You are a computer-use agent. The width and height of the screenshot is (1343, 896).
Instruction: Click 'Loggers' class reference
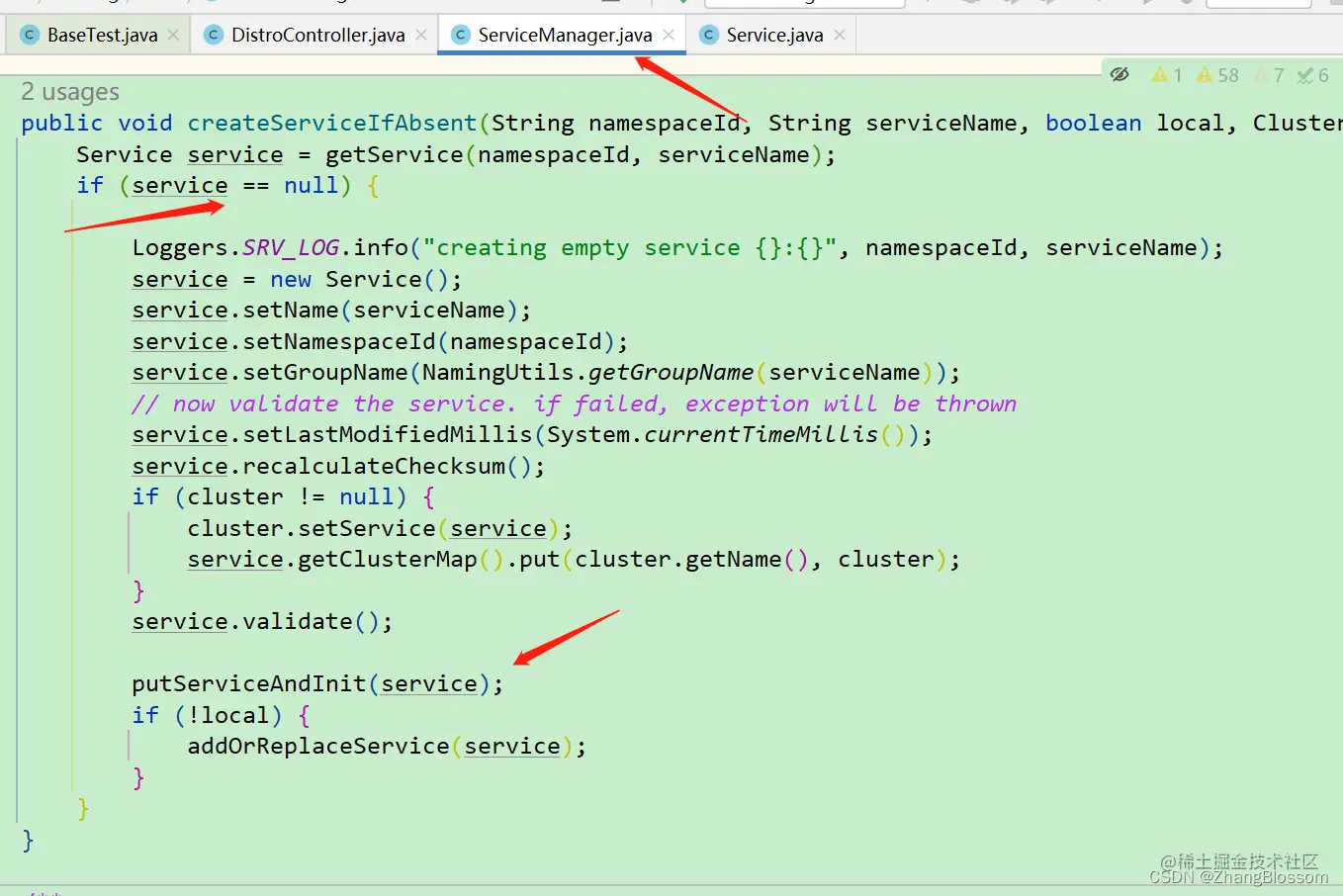(x=180, y=247)
